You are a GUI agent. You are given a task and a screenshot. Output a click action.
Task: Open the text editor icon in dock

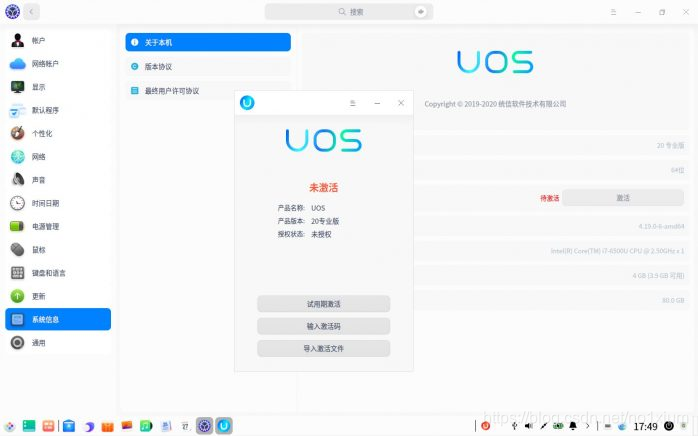point(166,426)
